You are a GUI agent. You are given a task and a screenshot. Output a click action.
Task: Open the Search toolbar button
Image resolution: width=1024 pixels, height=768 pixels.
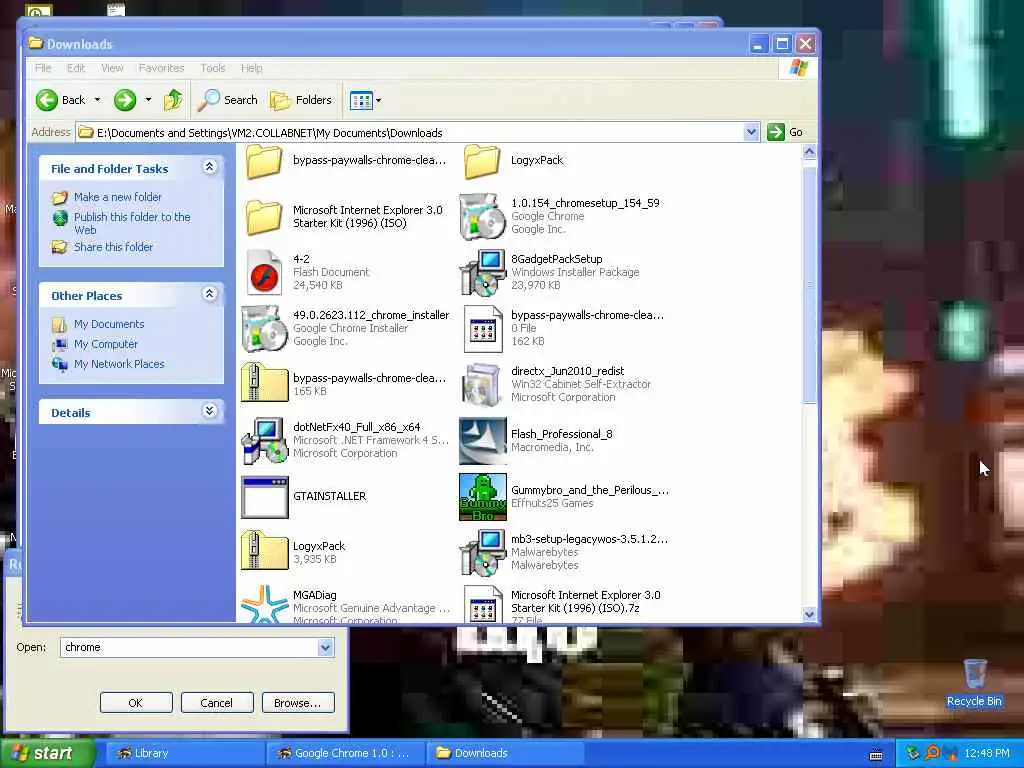pyautogui.click(x=228, y=100)
